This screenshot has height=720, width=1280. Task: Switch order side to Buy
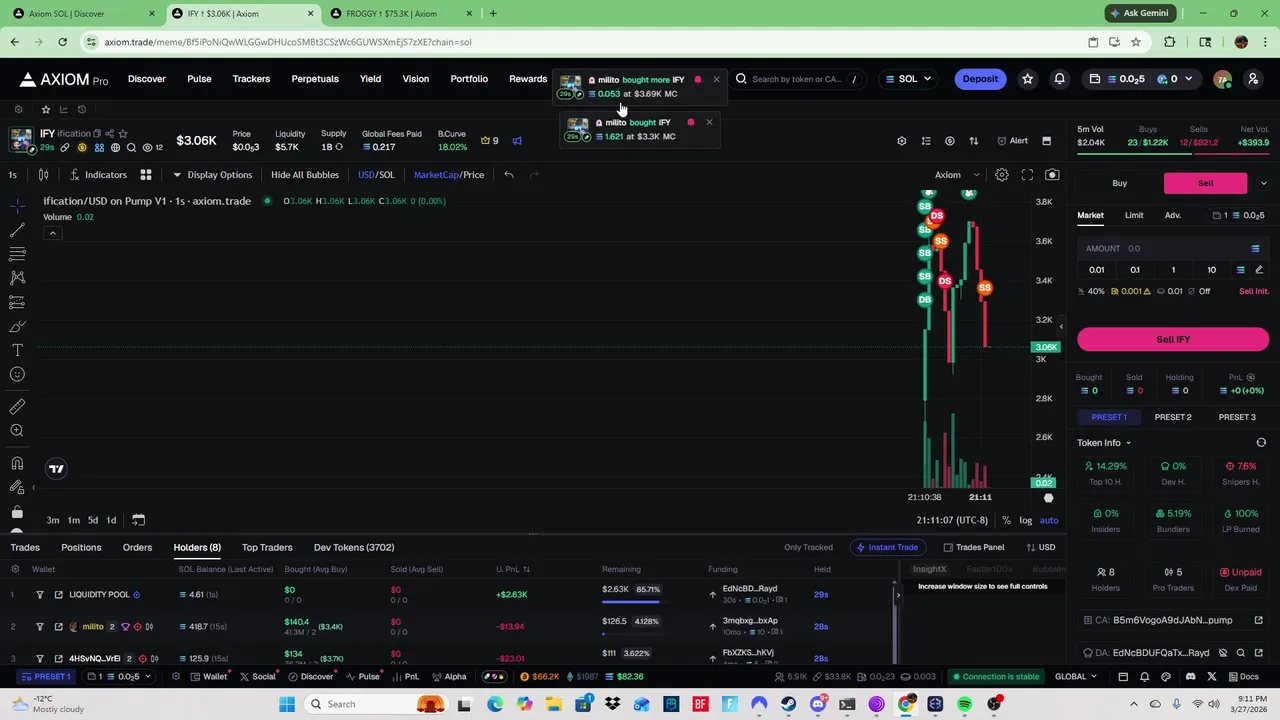click(x=1120, y=183)
